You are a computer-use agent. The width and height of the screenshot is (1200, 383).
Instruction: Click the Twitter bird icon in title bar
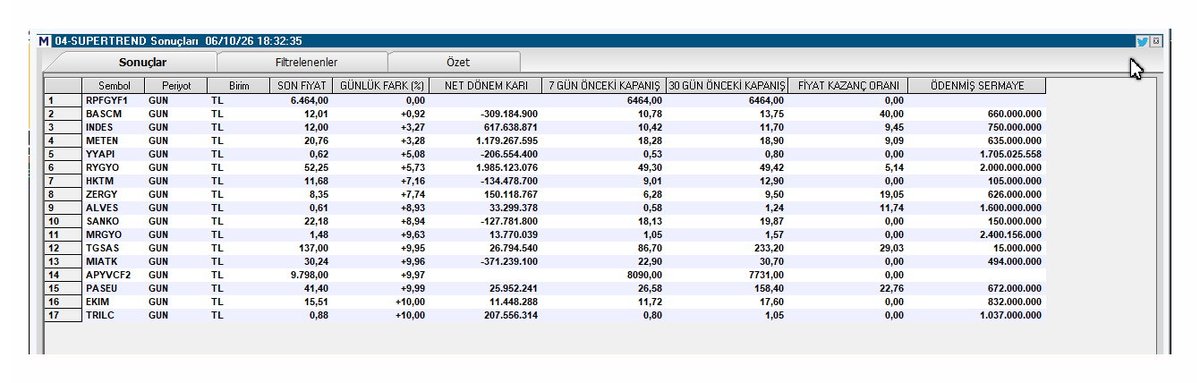coord(1141,41)
